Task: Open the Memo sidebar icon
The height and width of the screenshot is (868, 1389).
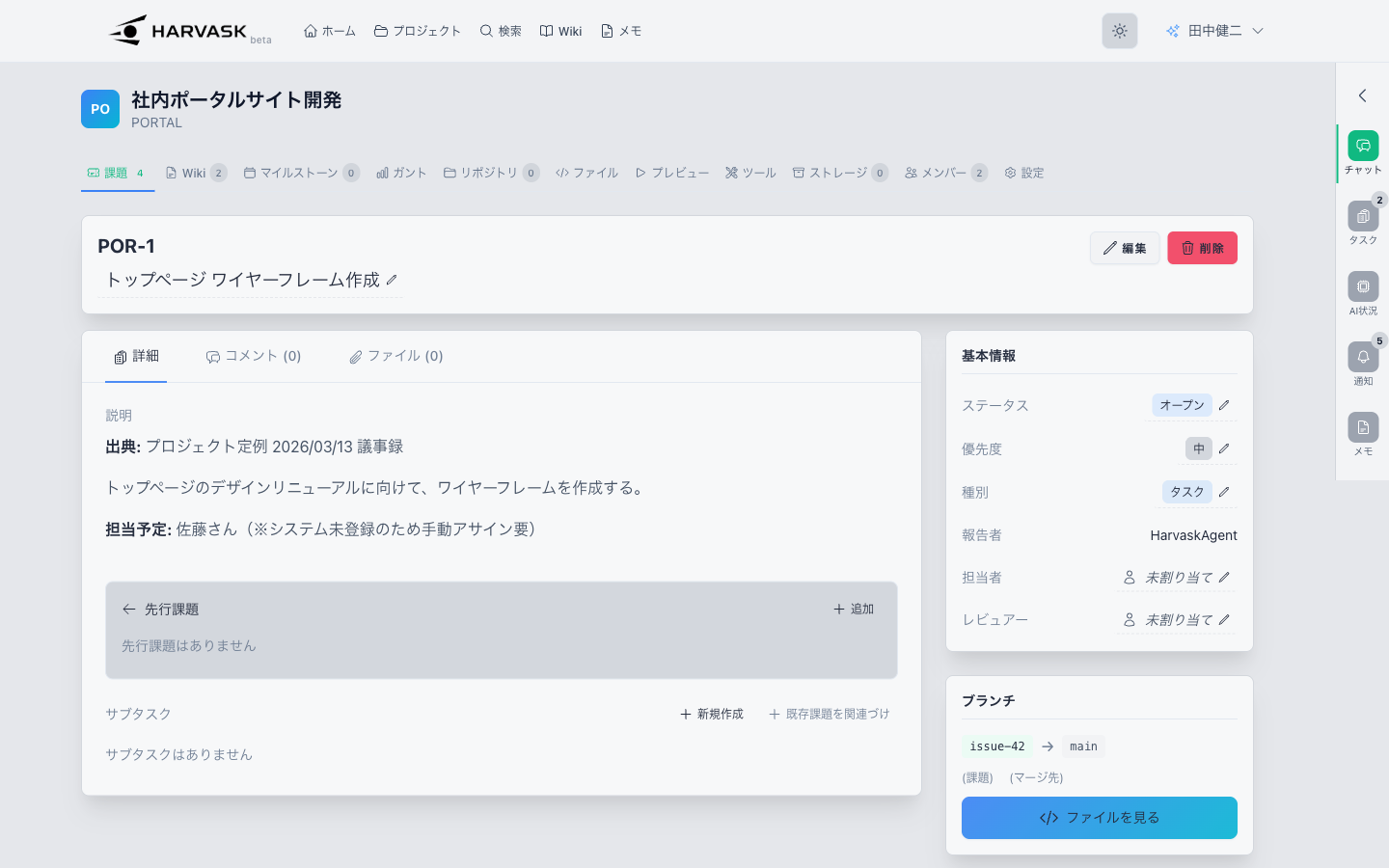Action: pyautogui.click(x=1362, y=428)
